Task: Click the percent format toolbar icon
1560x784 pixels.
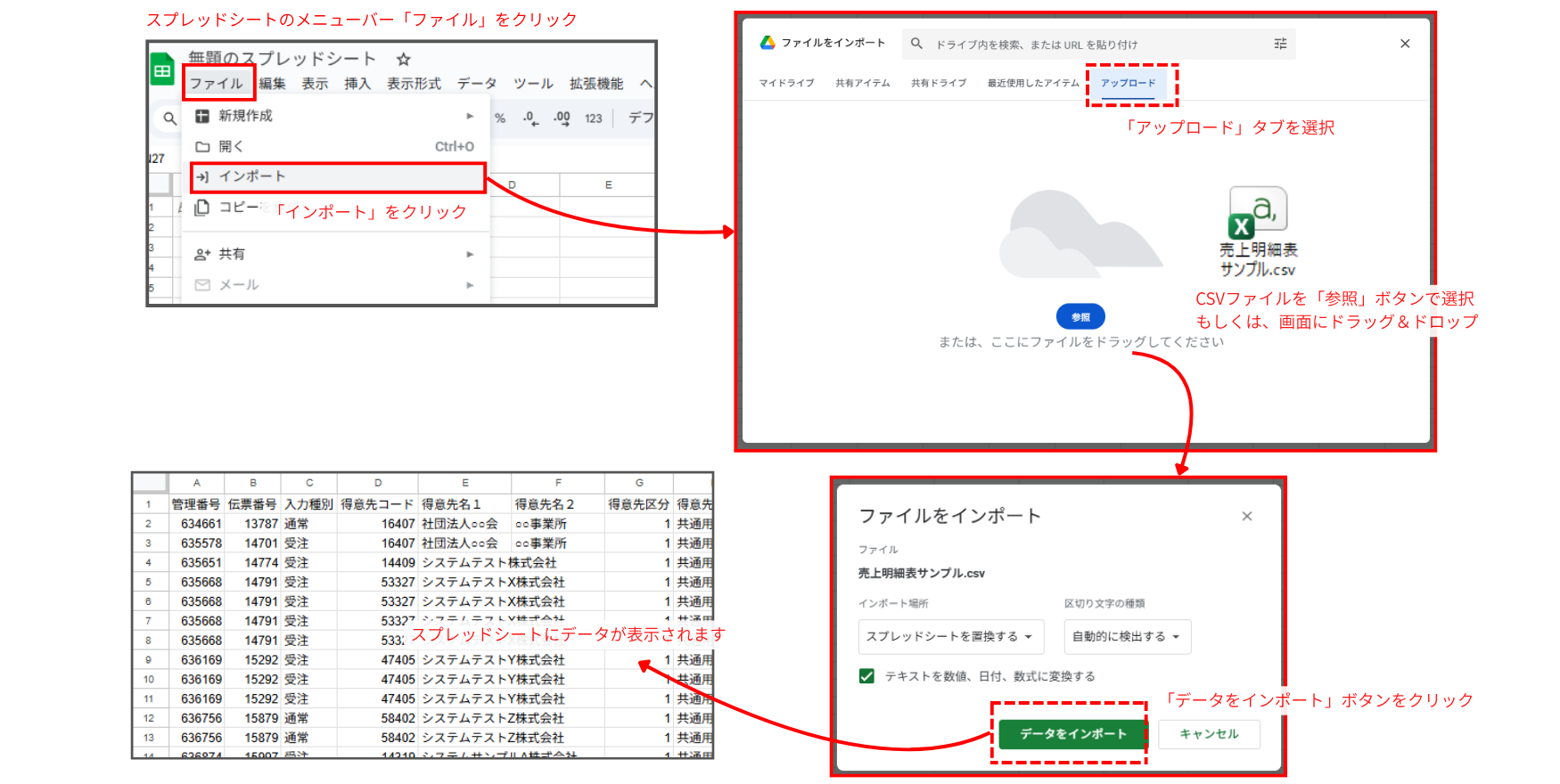Action: [500, 118]
